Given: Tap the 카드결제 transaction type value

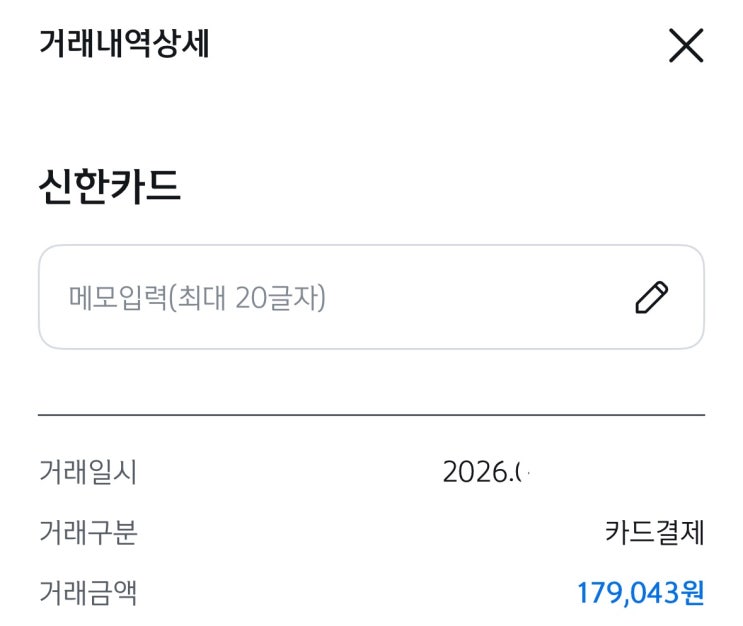Looking at the screenshot, I should point(654,532).
